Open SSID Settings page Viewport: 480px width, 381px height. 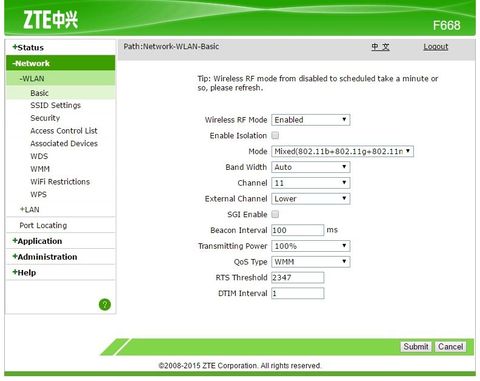[x=55, y=105]
